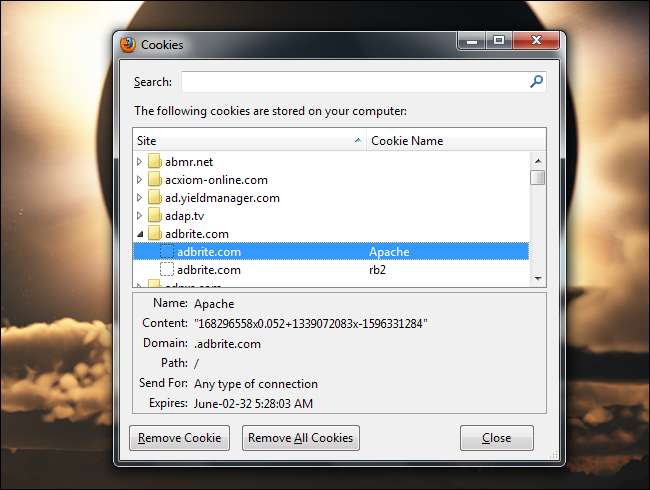
Task: Click the Remove Cookie button
Action: 179,438
